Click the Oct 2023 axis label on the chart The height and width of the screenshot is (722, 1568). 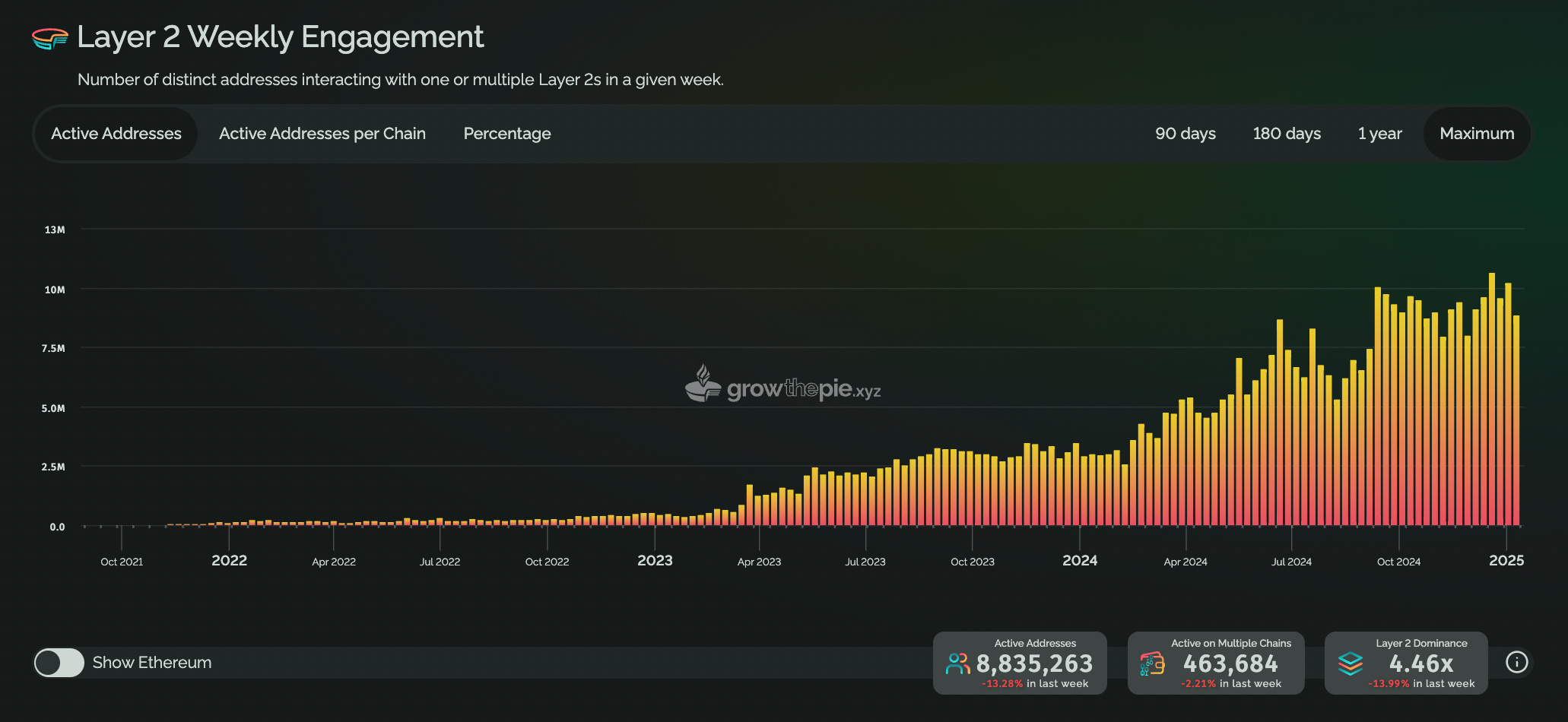(972, 562)
